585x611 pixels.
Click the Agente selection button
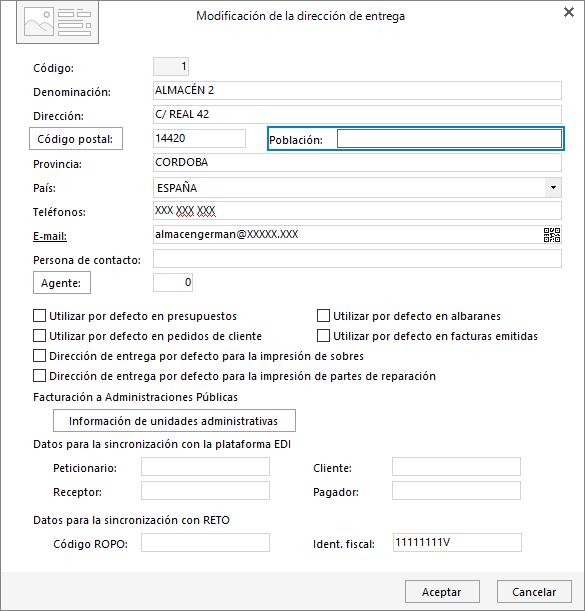tap(62, 283)
